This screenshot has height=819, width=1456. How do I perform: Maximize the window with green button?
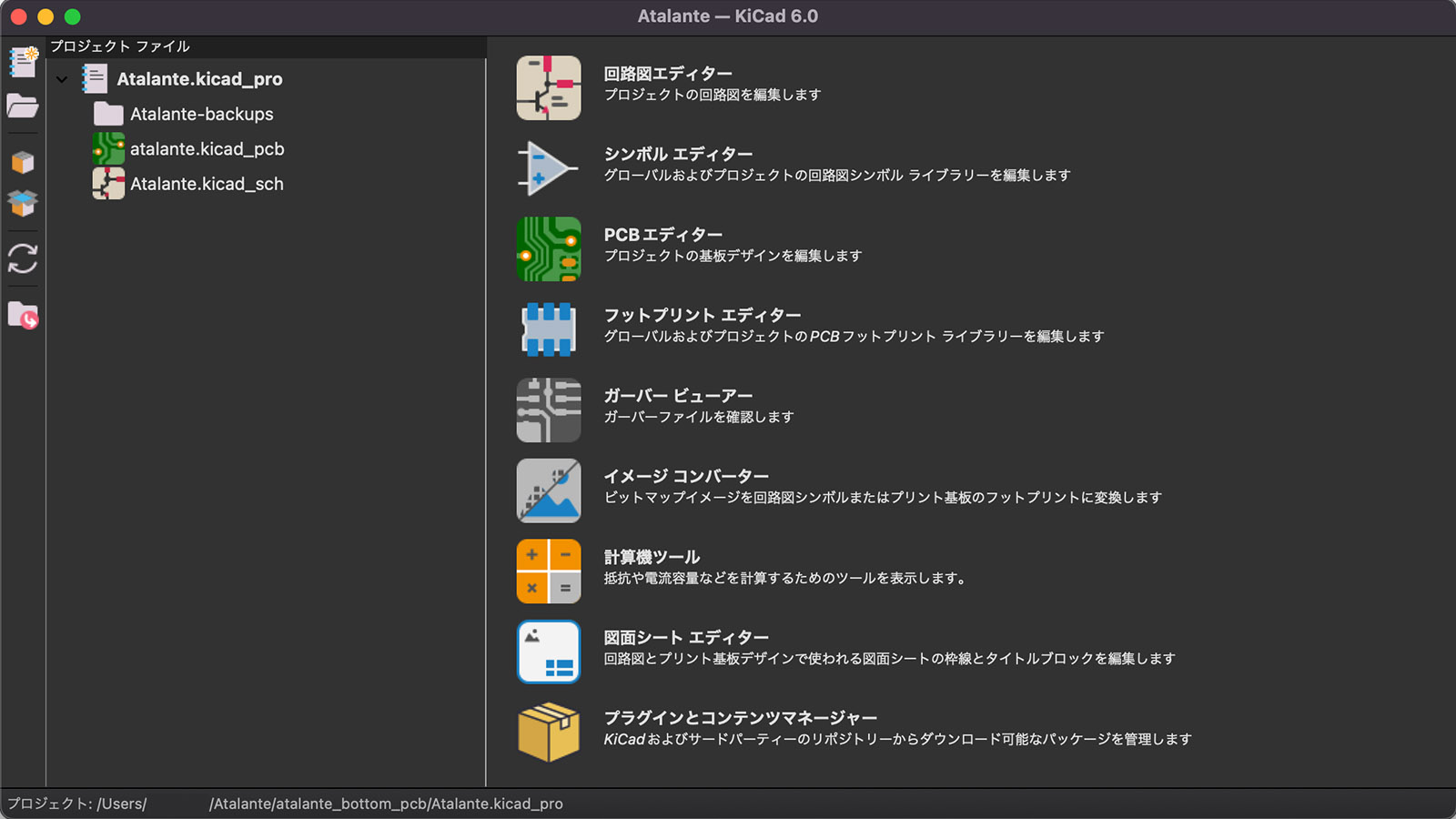73,16
